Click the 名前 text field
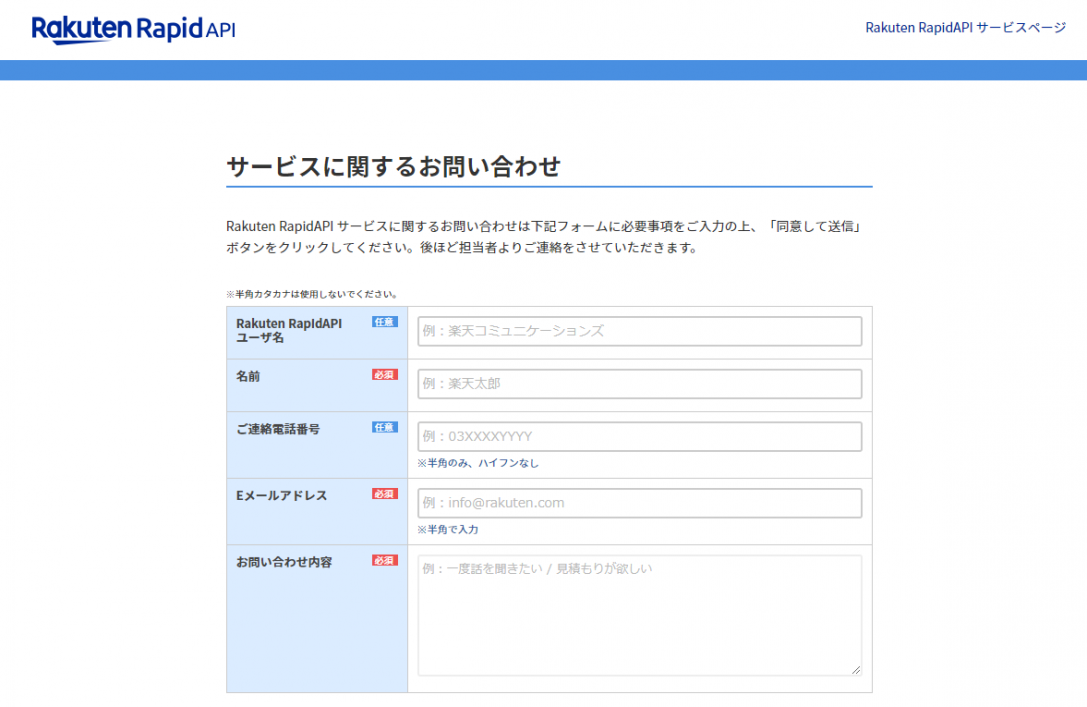Viewport: 1087px width, 707px height. [x=639, y=384]
